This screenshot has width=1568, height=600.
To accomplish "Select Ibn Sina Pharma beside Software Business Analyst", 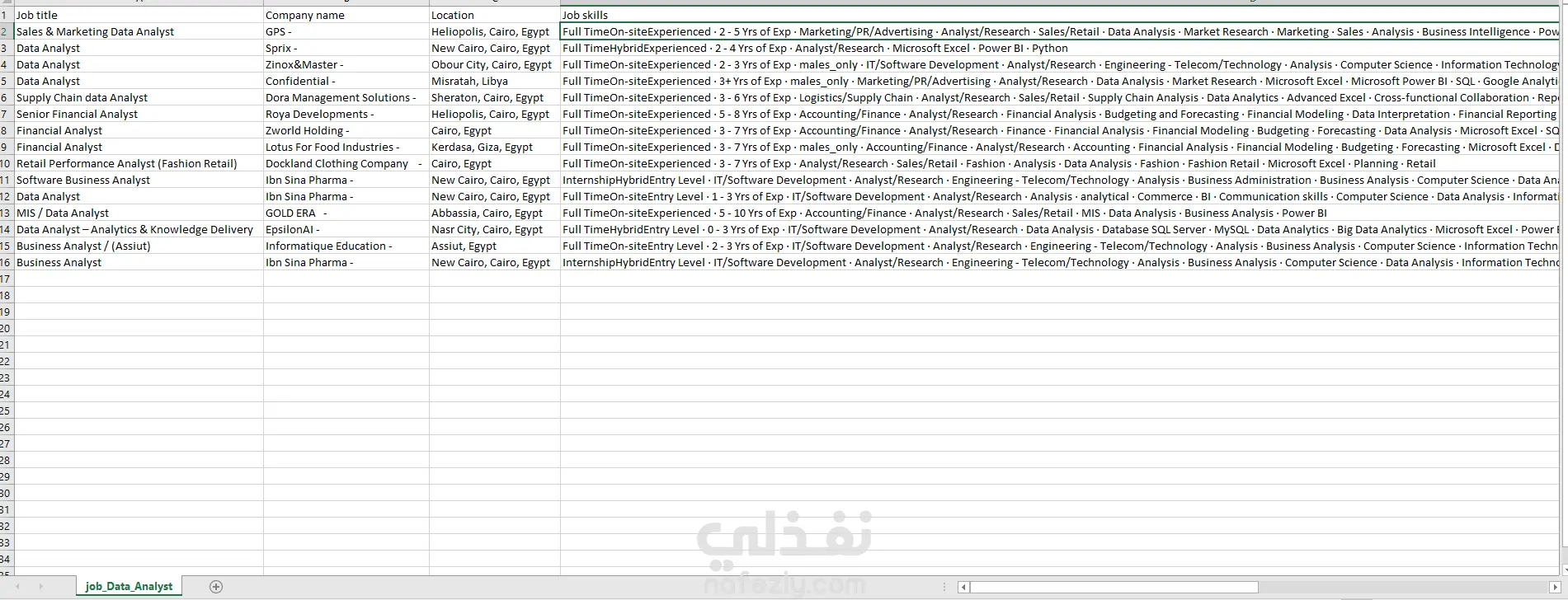I will [346, 180].
